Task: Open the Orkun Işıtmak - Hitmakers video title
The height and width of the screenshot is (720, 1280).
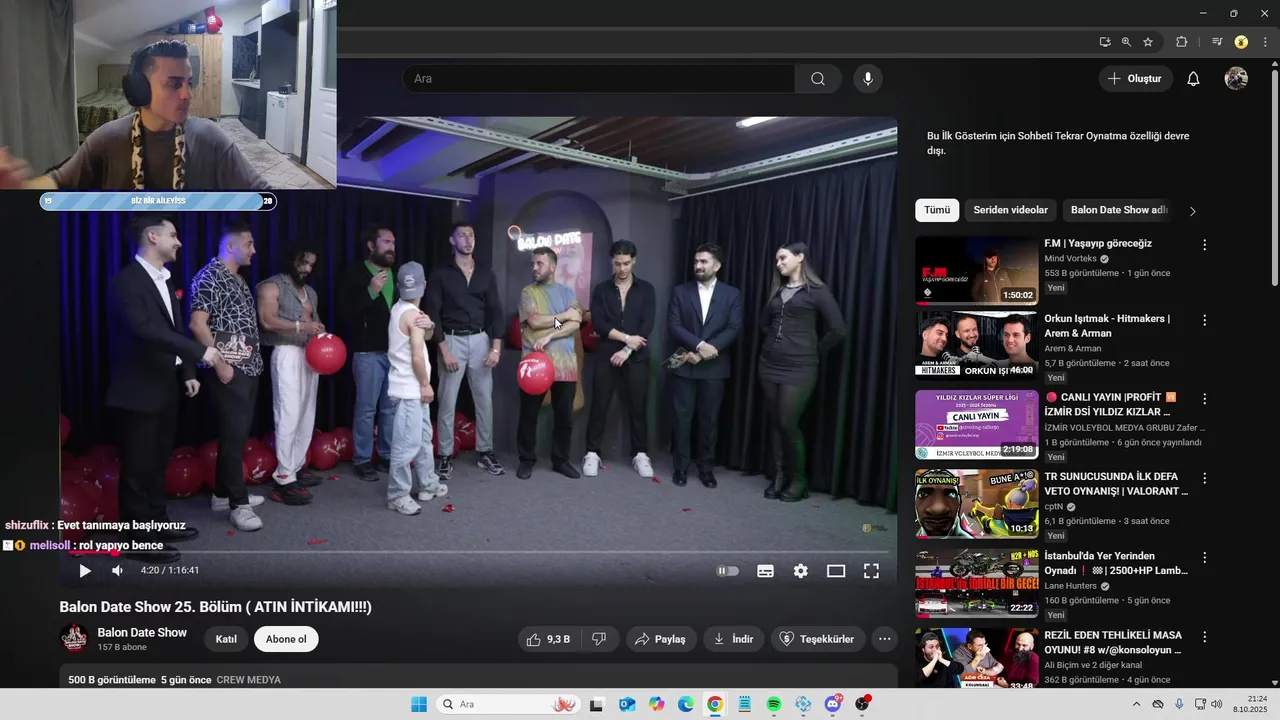Action: coord(1107,326)
